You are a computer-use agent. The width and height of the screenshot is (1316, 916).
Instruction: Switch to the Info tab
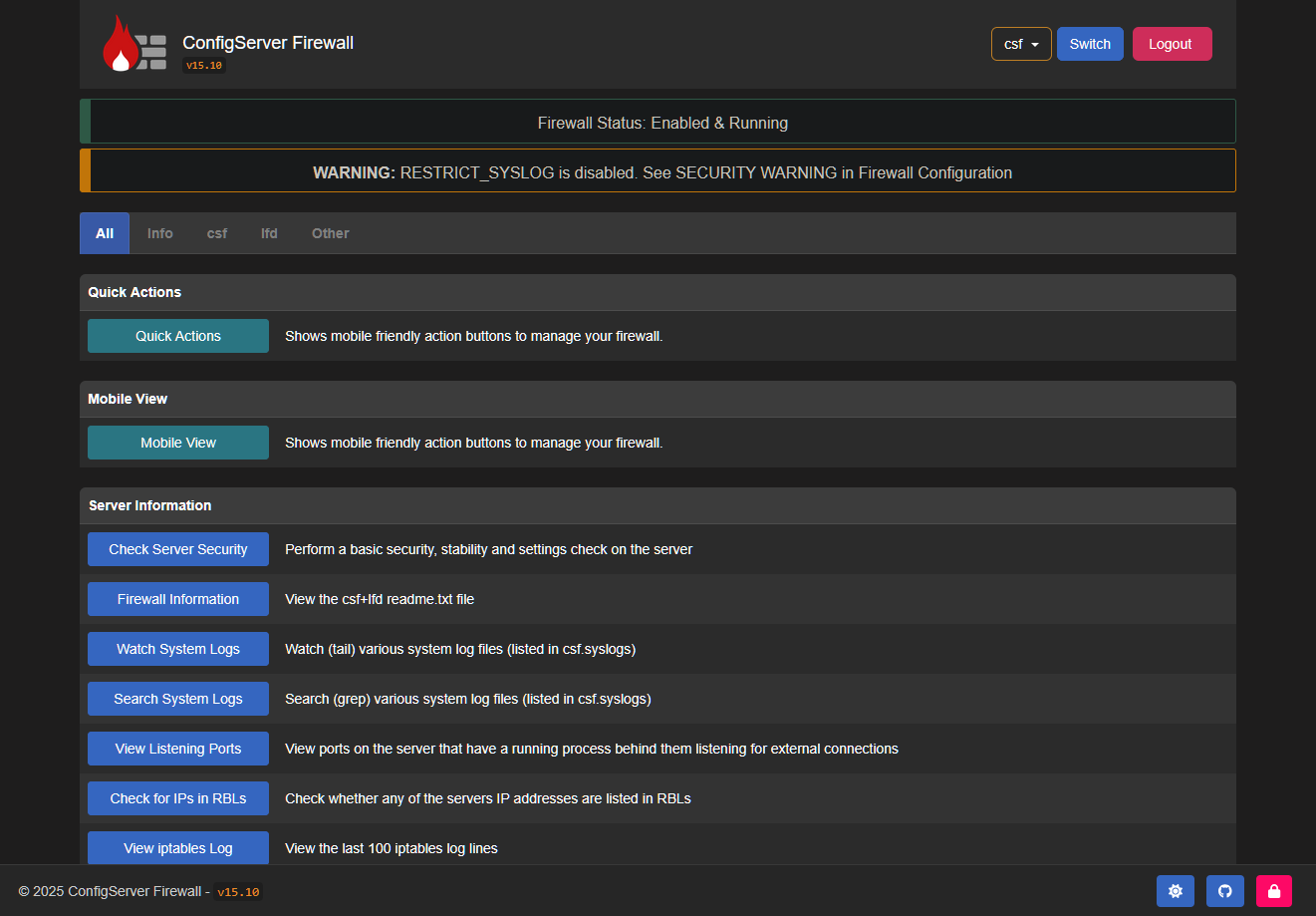(159, 233)
